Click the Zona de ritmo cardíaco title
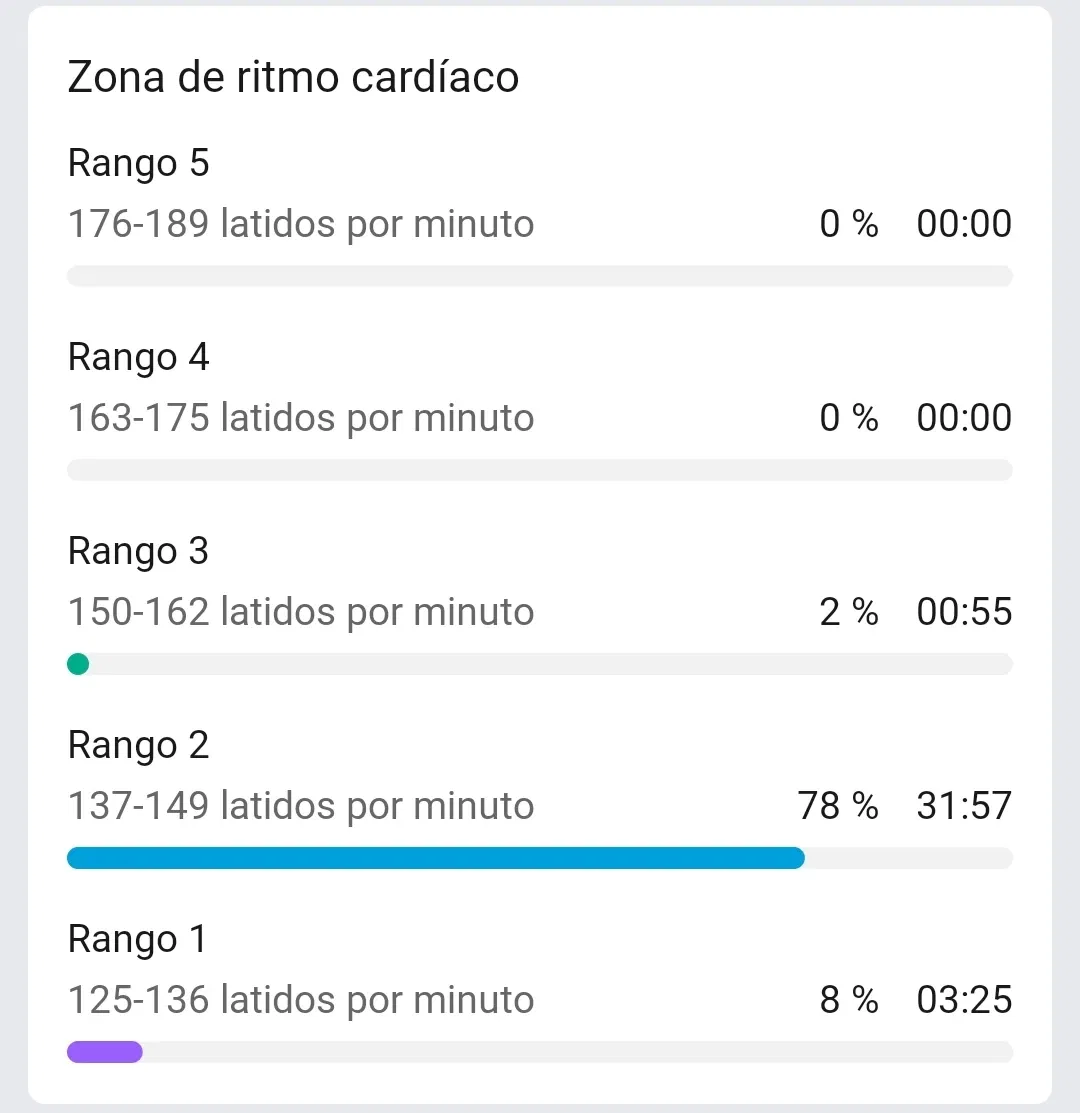 [293, 77]
